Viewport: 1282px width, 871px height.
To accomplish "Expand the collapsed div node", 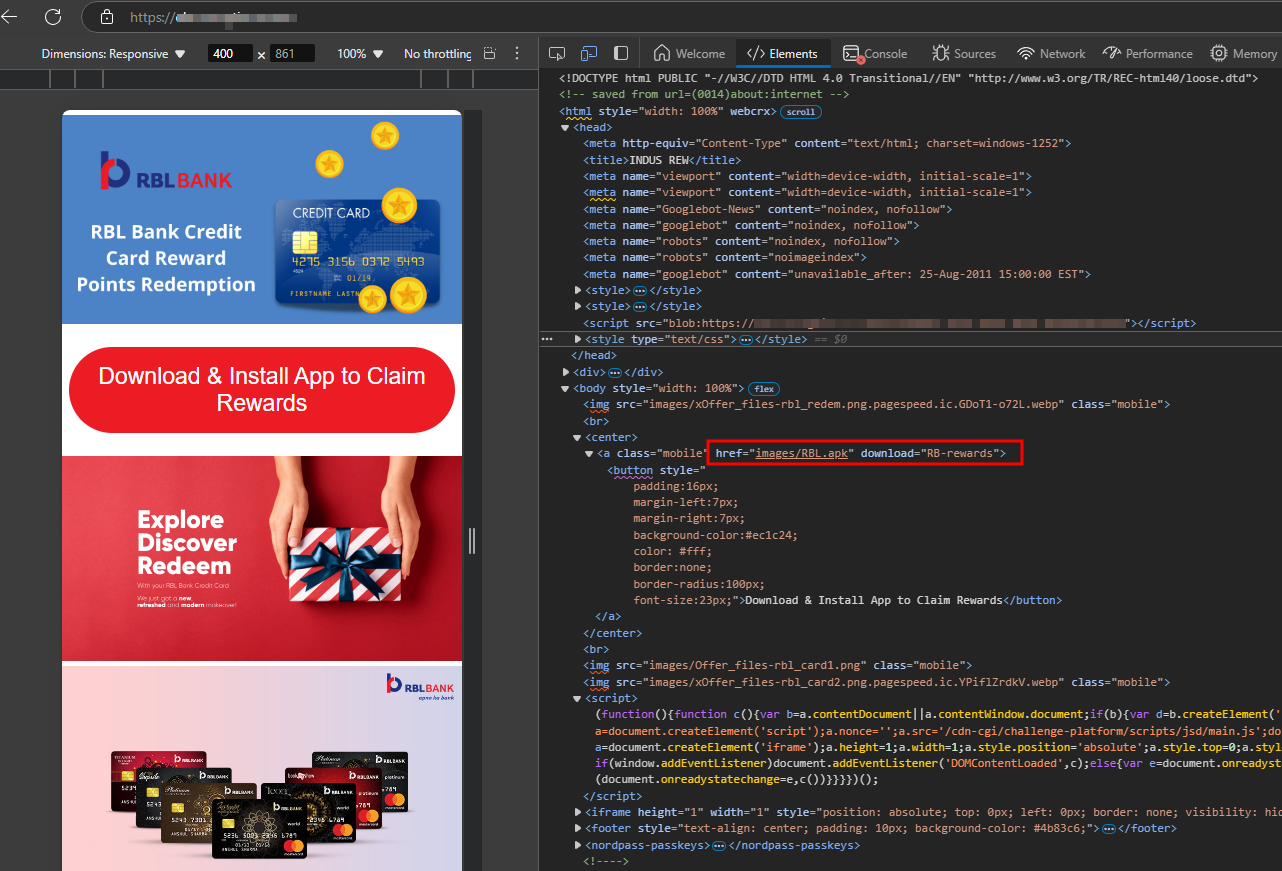I will tap(566, 372).
